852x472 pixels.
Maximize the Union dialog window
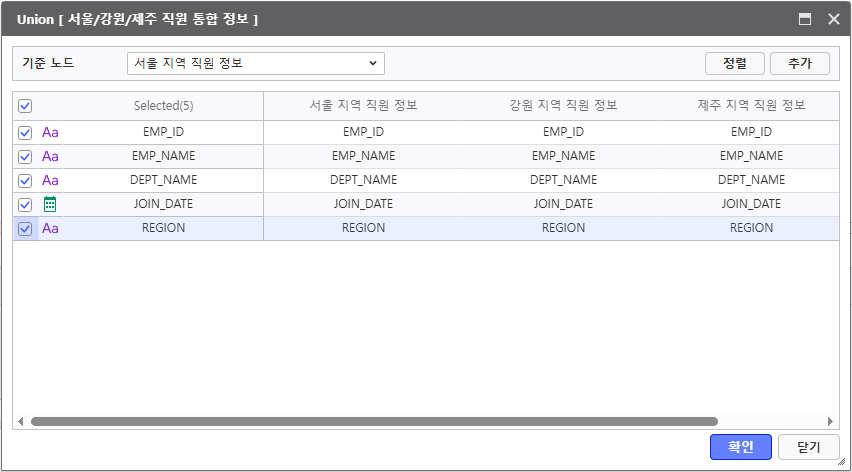[x=805, y=19]
